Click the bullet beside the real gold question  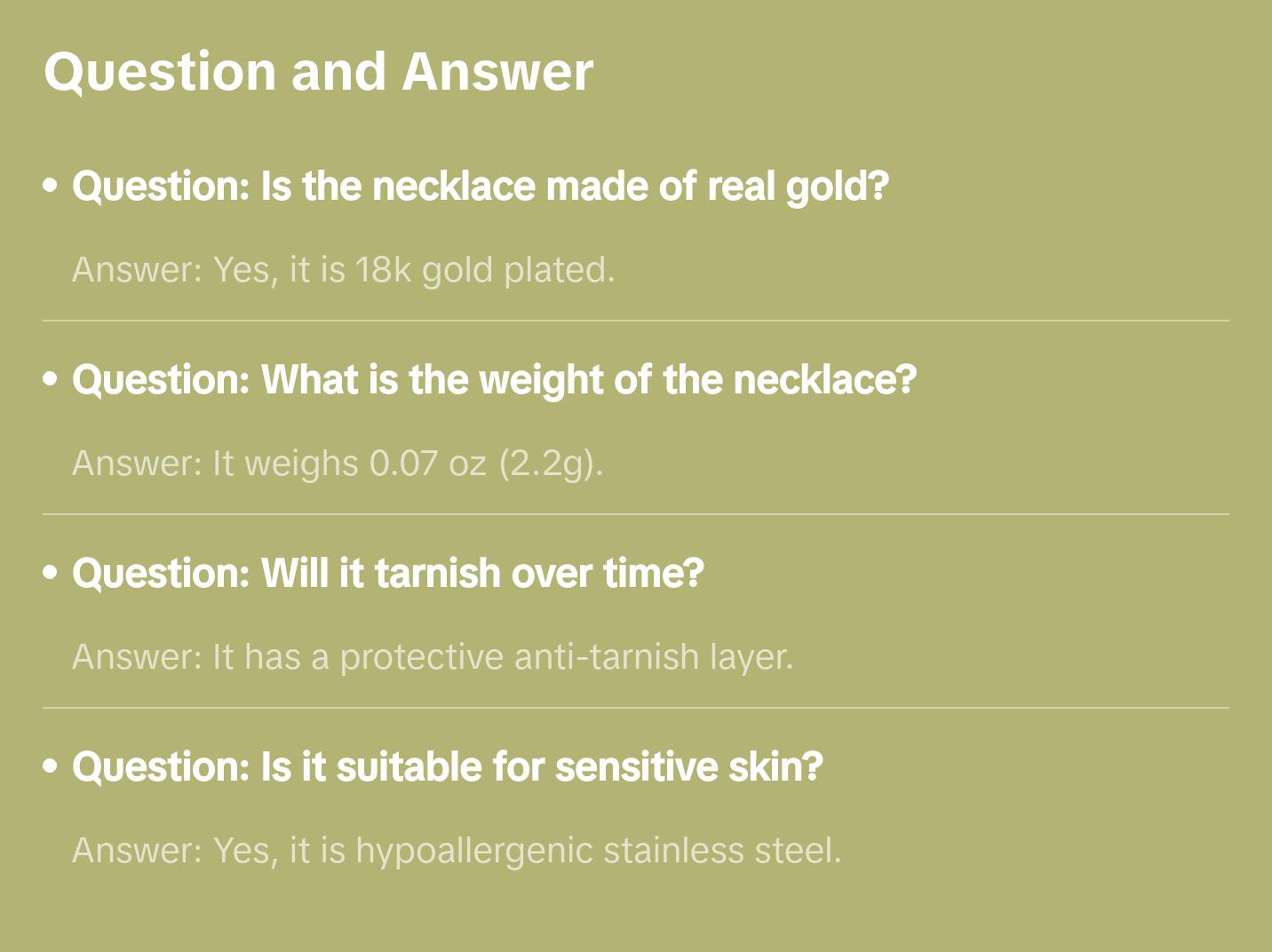pos(51,186)
